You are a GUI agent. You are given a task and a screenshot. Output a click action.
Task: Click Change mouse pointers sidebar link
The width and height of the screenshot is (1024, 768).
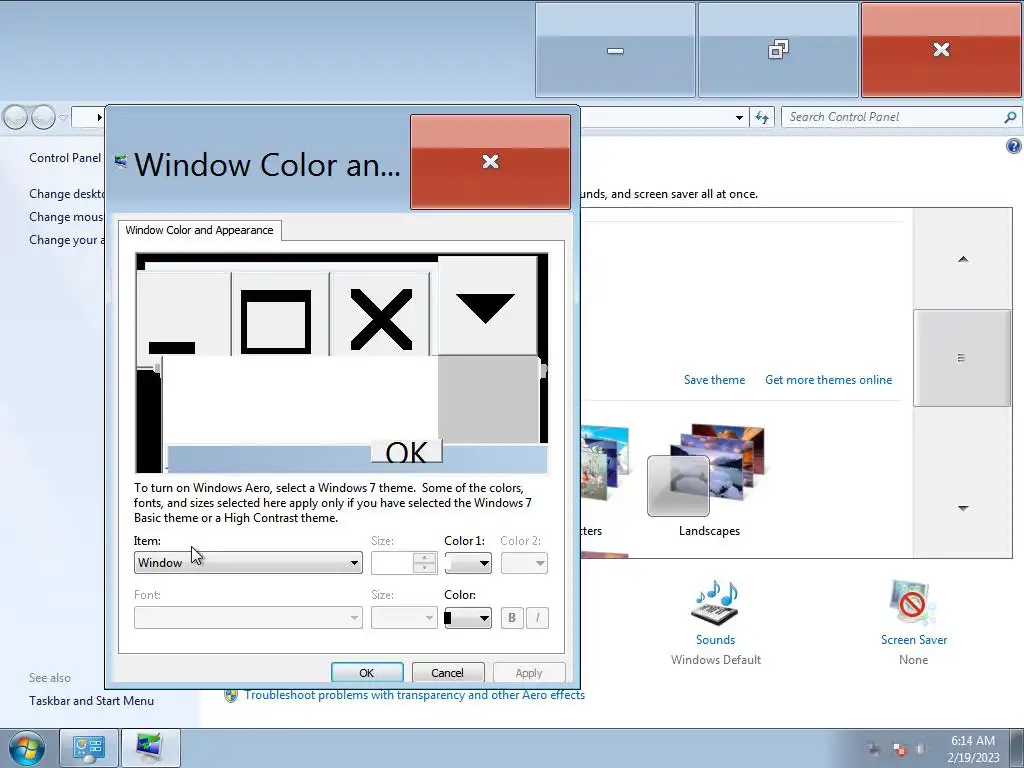[67, 217]
